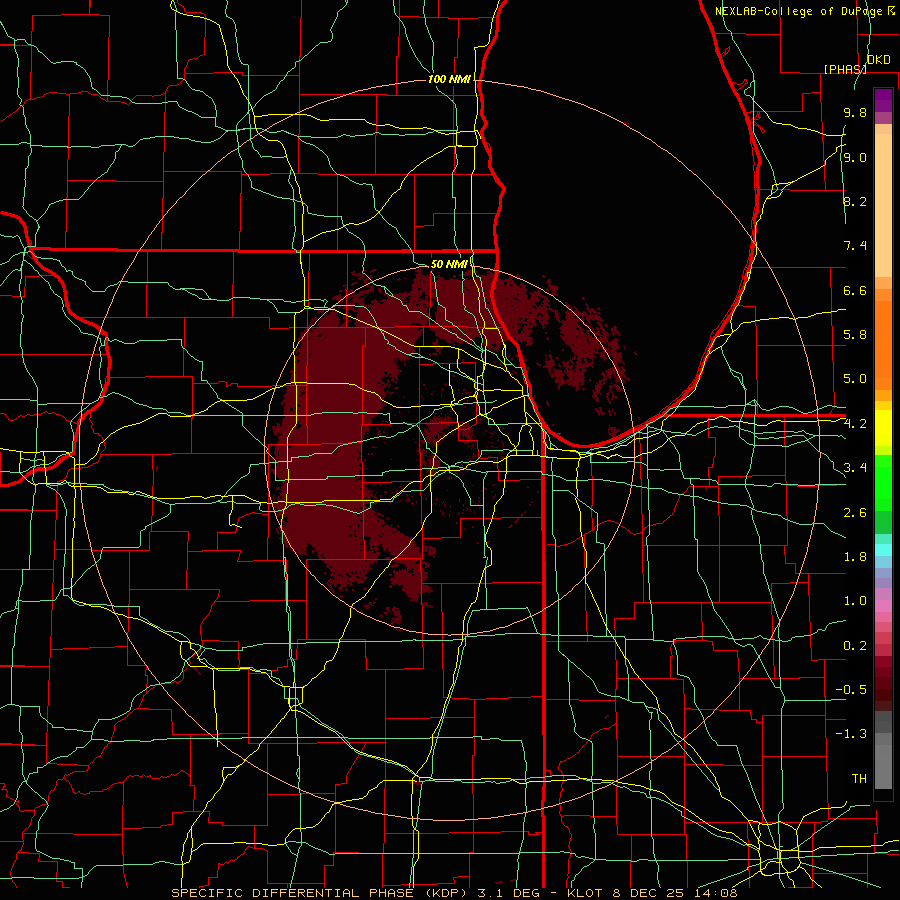Click the 100 NMI range ring label
The image size is (900, 900).
(x=449, y=79)
